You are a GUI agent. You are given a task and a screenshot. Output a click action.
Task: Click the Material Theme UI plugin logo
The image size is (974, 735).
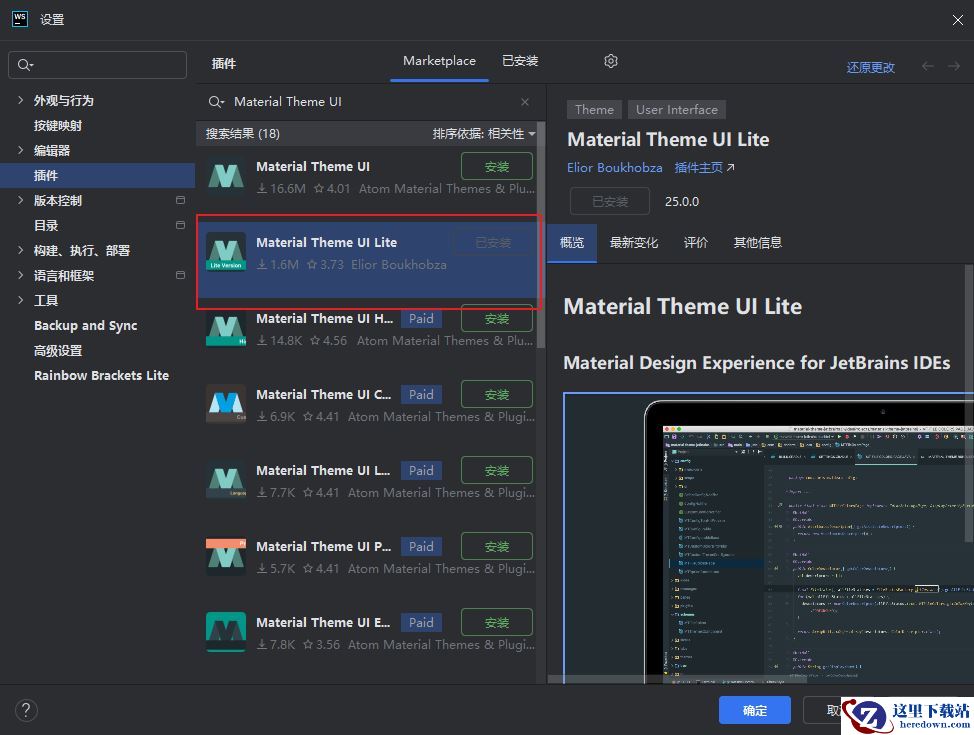225,176
